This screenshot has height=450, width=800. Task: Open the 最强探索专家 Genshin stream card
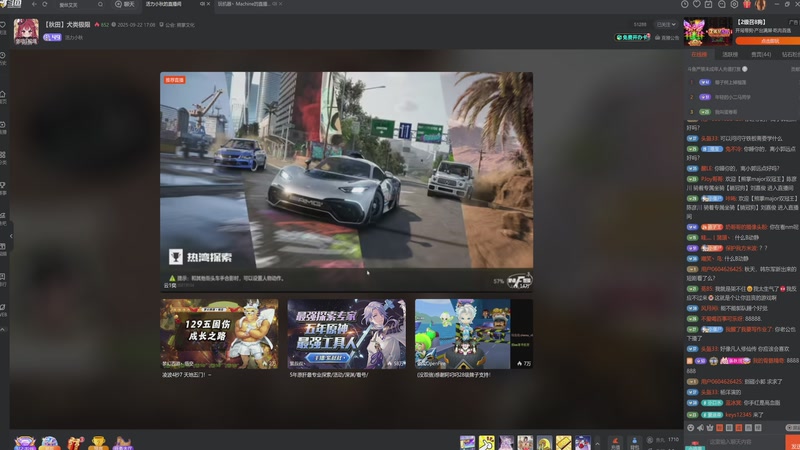point(346,334)
